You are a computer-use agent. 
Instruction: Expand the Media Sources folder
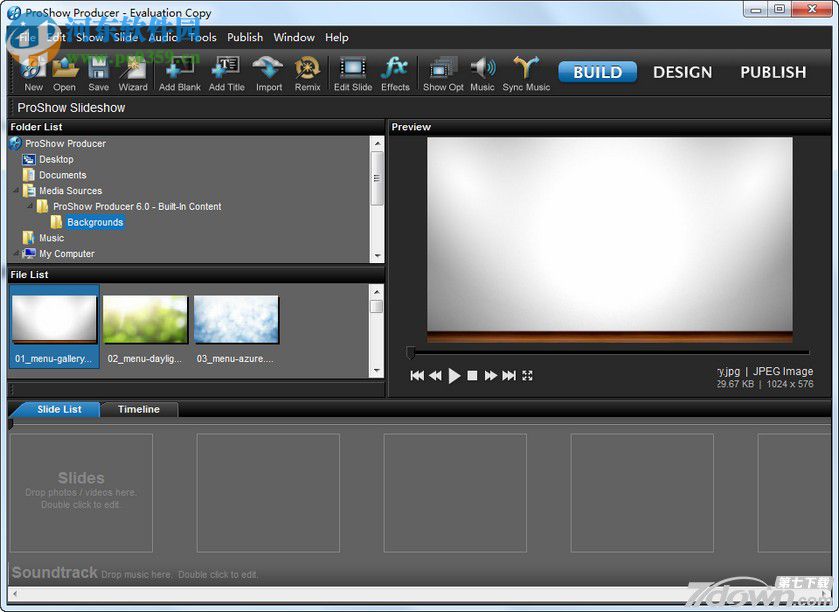click(14, 190)
